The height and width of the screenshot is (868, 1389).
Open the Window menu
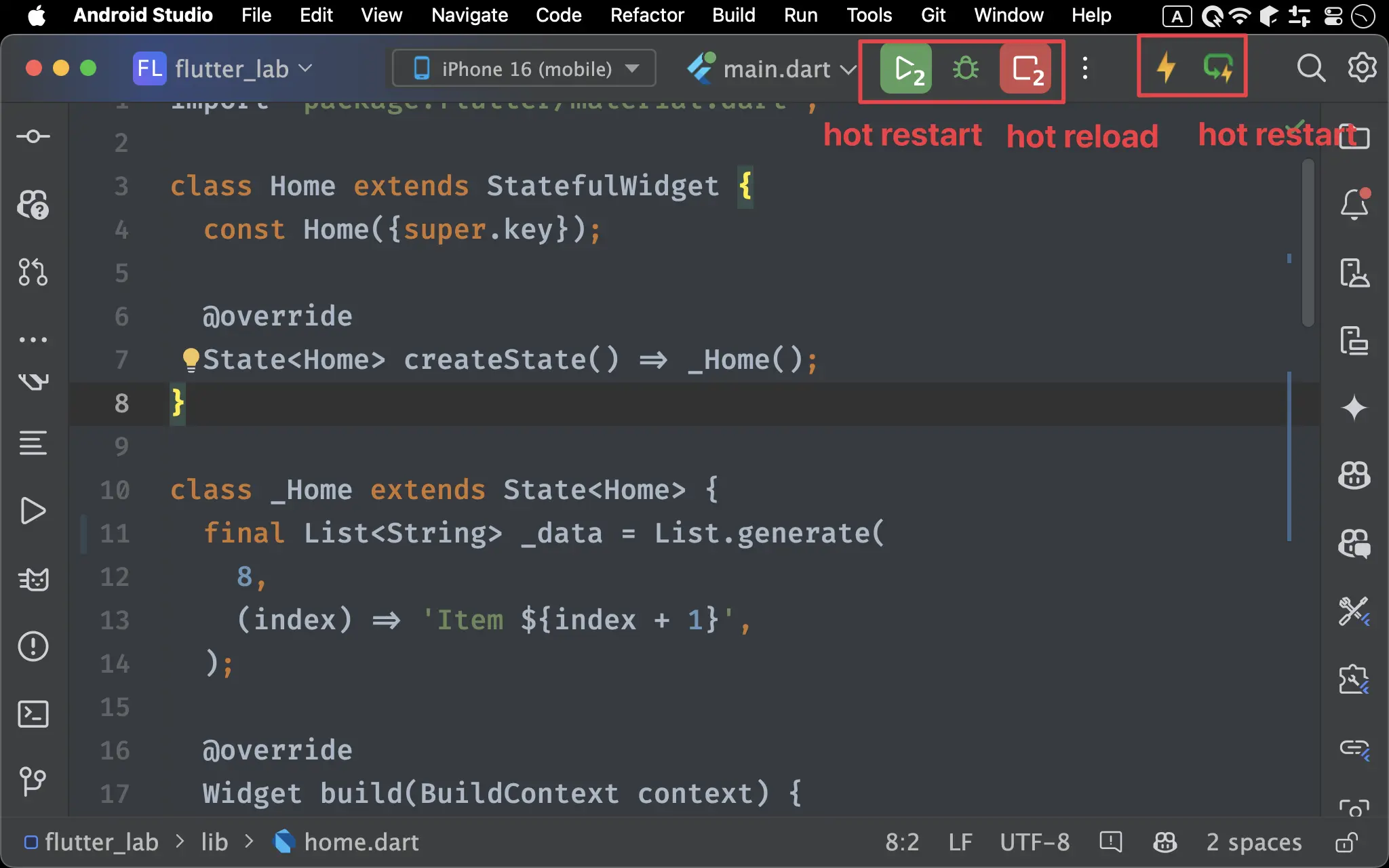coord(1009,15)
